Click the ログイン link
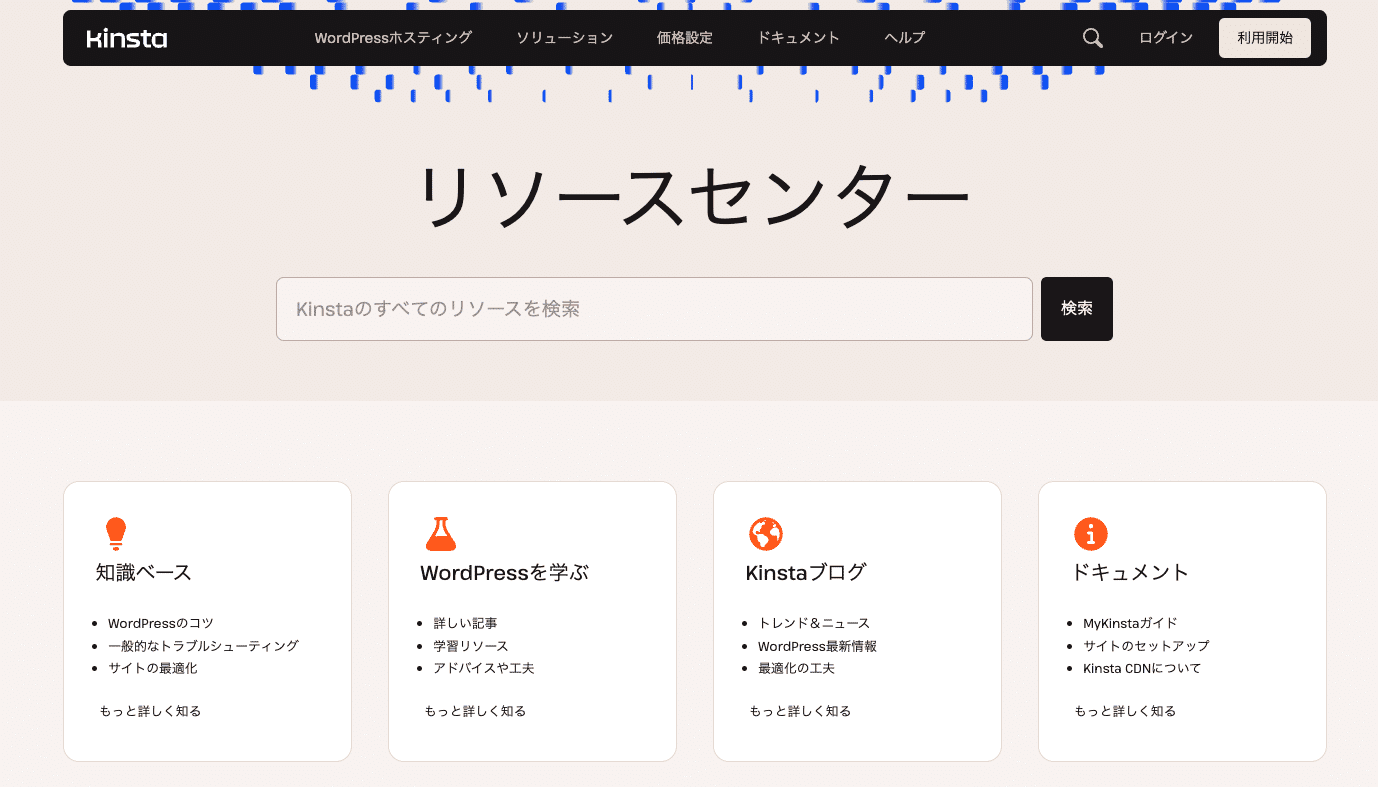The height and width of the screenshot is (787, 1378). [1165, 37]
